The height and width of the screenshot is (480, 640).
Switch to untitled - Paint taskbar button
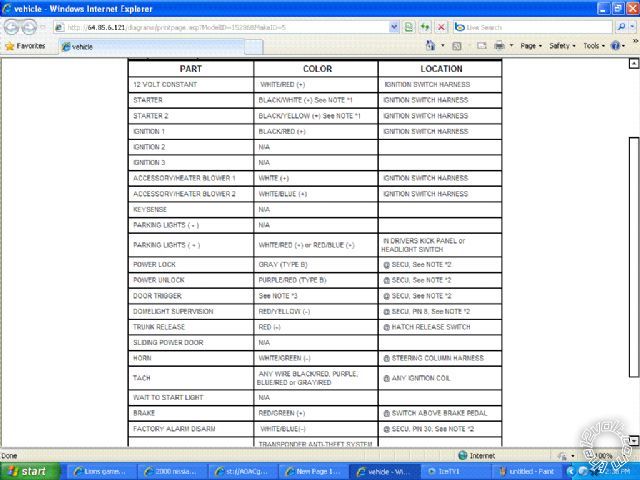click(531, 471)
